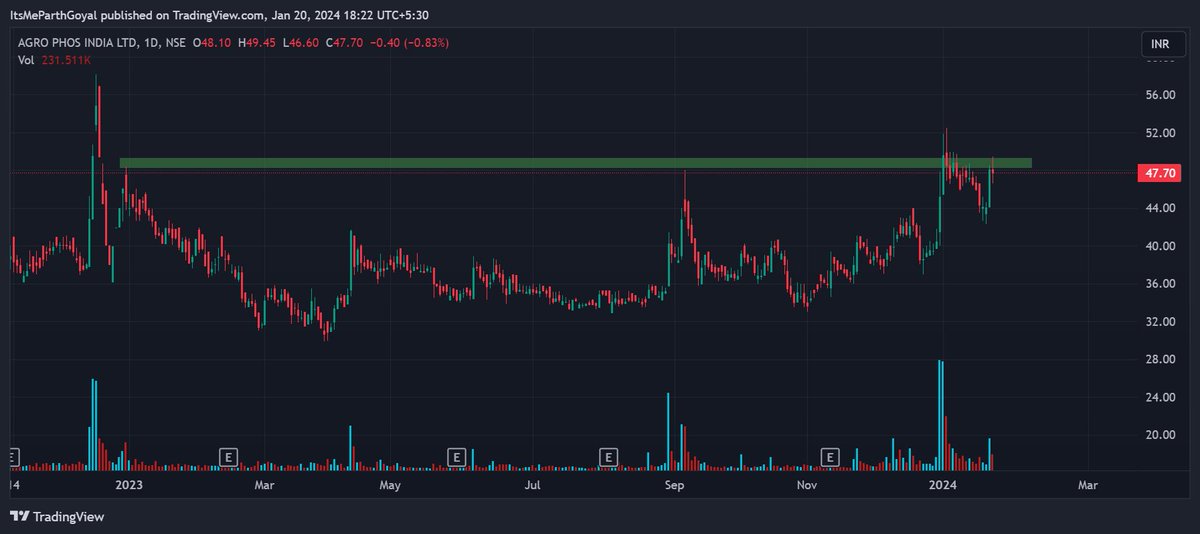1200x534 pixels.
Task: Click the Nov time axis label
Action: click(x=808, y=485)
